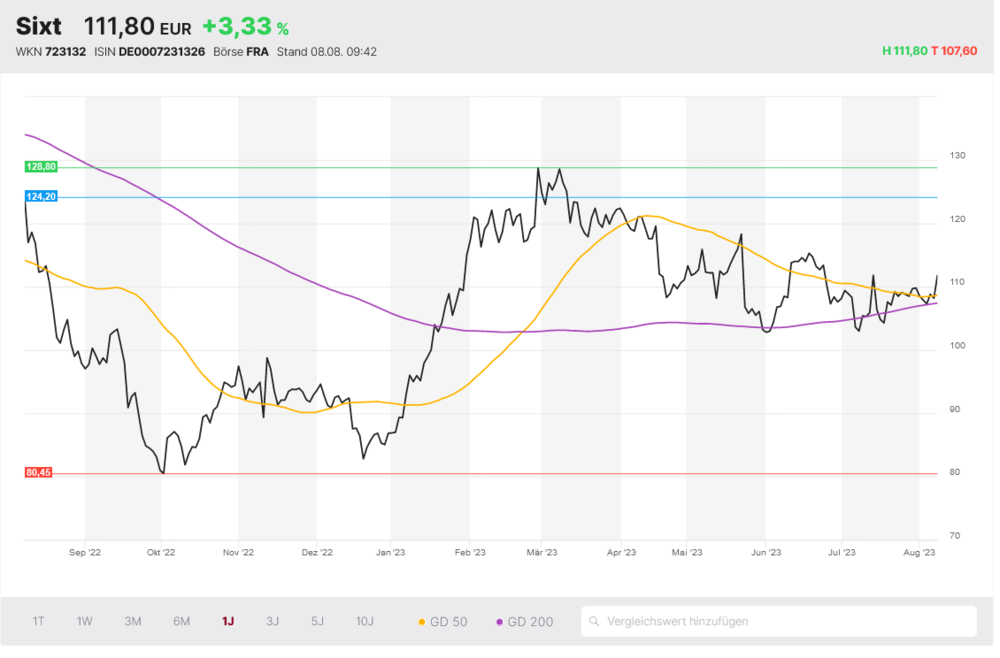Toggle the GD 200 moving average
The height and width of the screenshot is (658, 1000).
(x=523, y=622)
